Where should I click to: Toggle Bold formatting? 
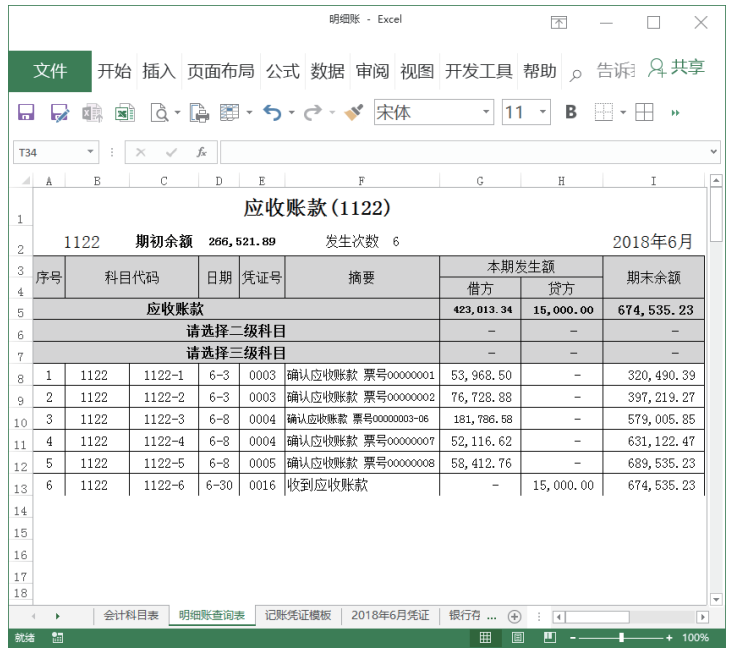(x=571, y=112)
